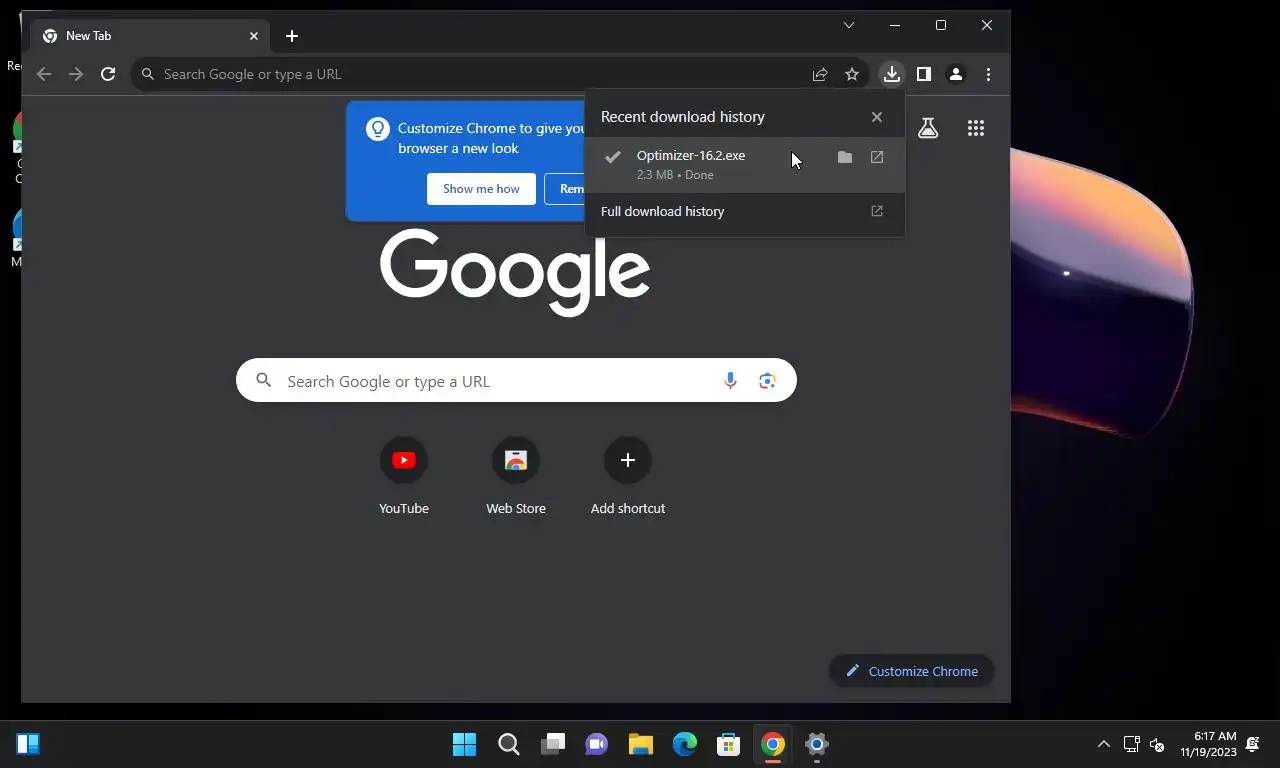Viewport: 1280px width, 768px height.
Task: Open the notifications bell icon
Action: click(1253, 744)
